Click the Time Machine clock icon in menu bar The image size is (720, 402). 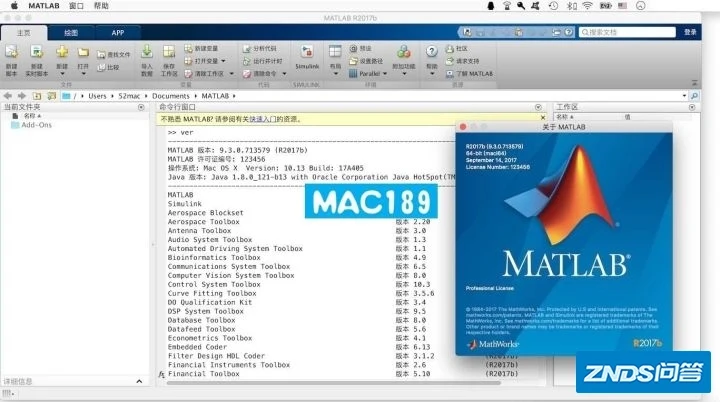[553, 6]
